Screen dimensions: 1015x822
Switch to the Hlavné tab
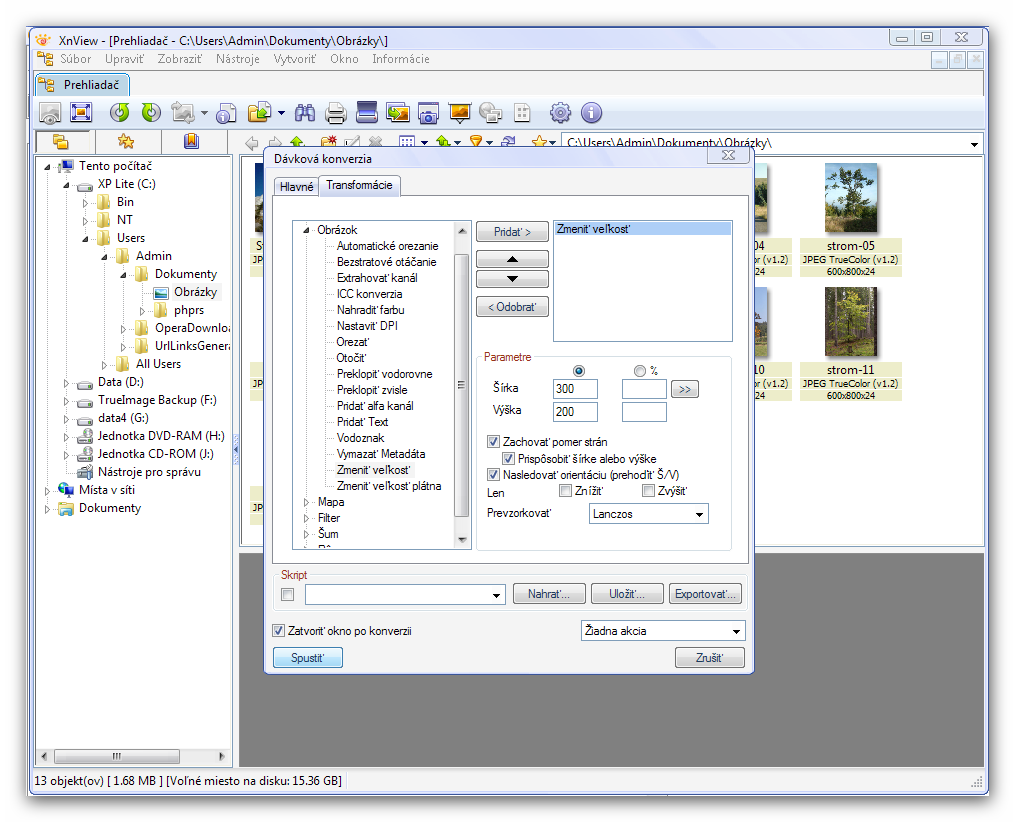[x=295, y=186]
